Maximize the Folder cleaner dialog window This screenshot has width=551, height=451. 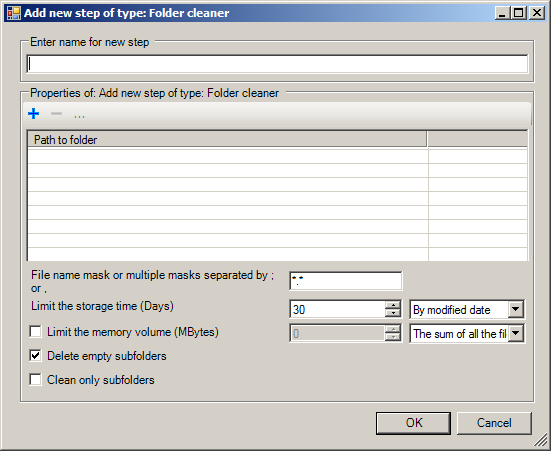[x=519, y=13]
